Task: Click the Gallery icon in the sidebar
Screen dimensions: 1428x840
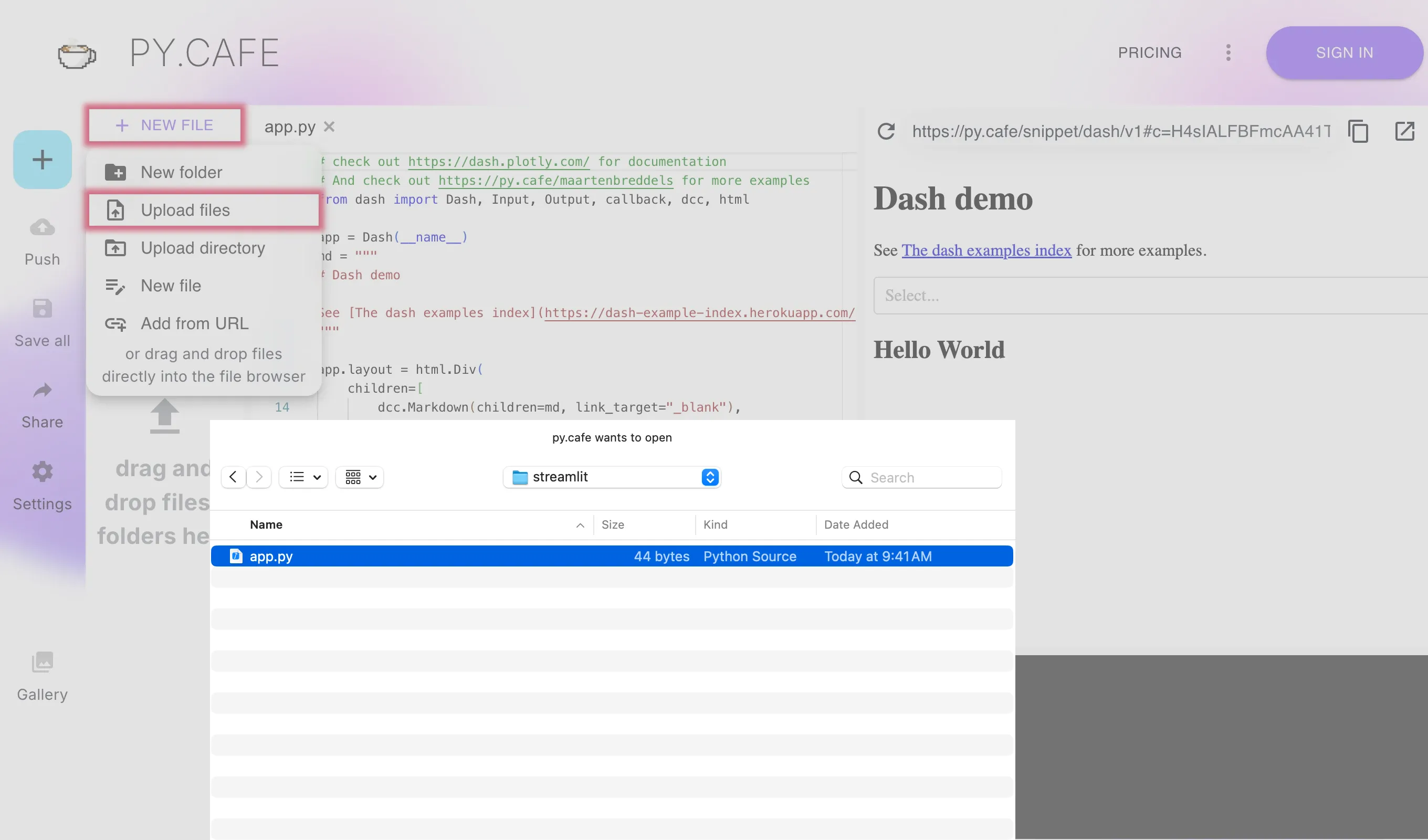Action: 42,661
